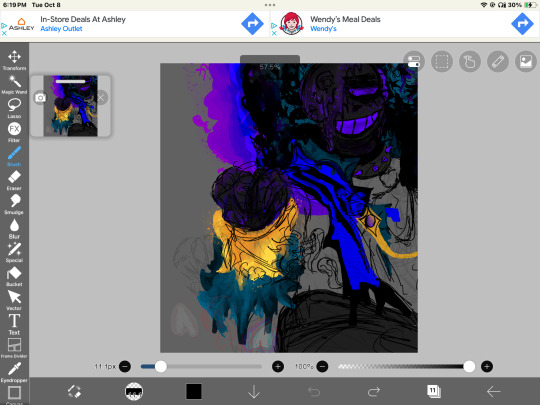Decrease opacity with minus button
Image resolution: width=540 pixels, height=405 pixels.
(322, 366)
